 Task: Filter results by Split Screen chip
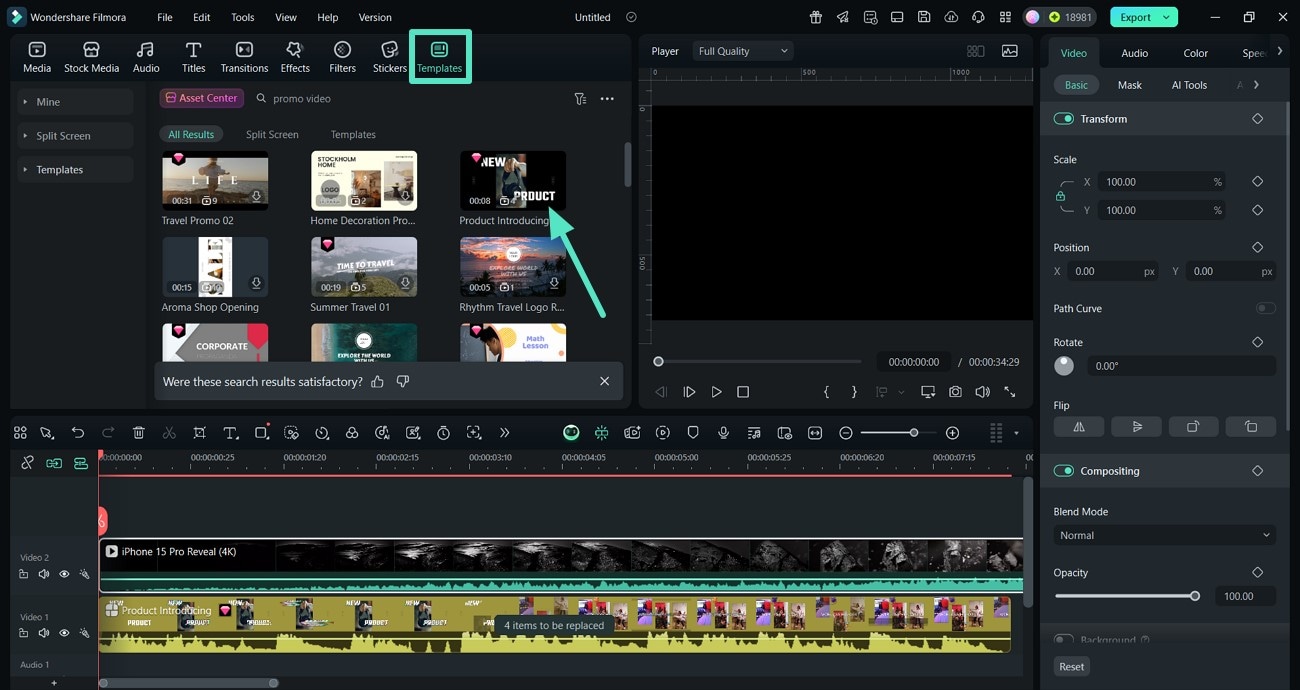[272, 134]
